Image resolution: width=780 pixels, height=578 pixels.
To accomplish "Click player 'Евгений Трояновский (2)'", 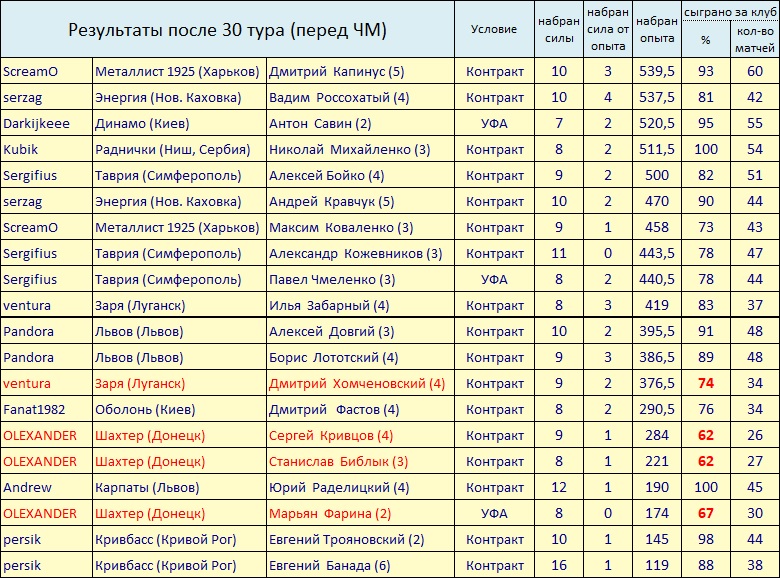I will coord(347,540).
